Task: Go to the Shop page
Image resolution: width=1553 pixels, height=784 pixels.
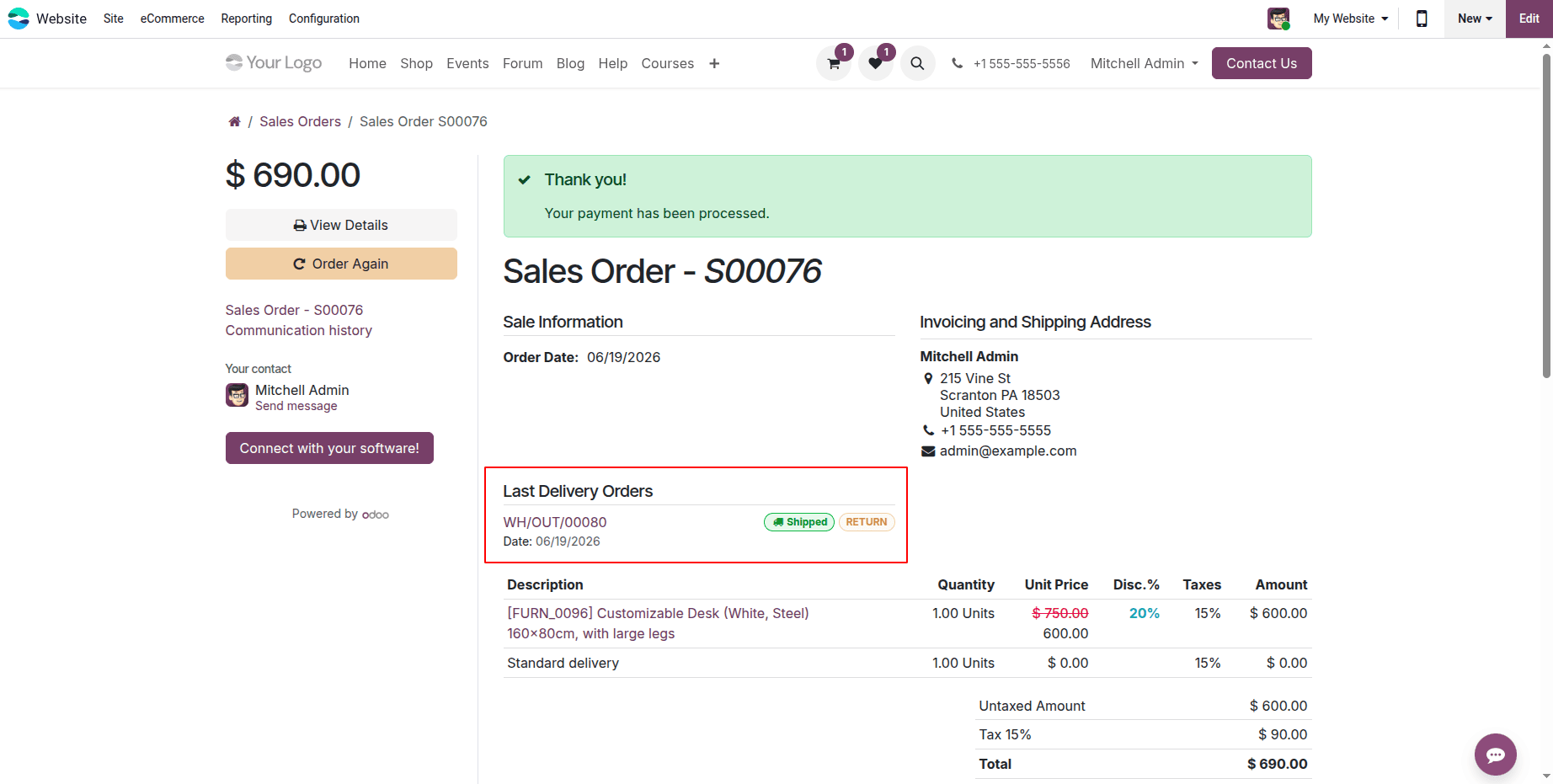Action: point(416,63)
